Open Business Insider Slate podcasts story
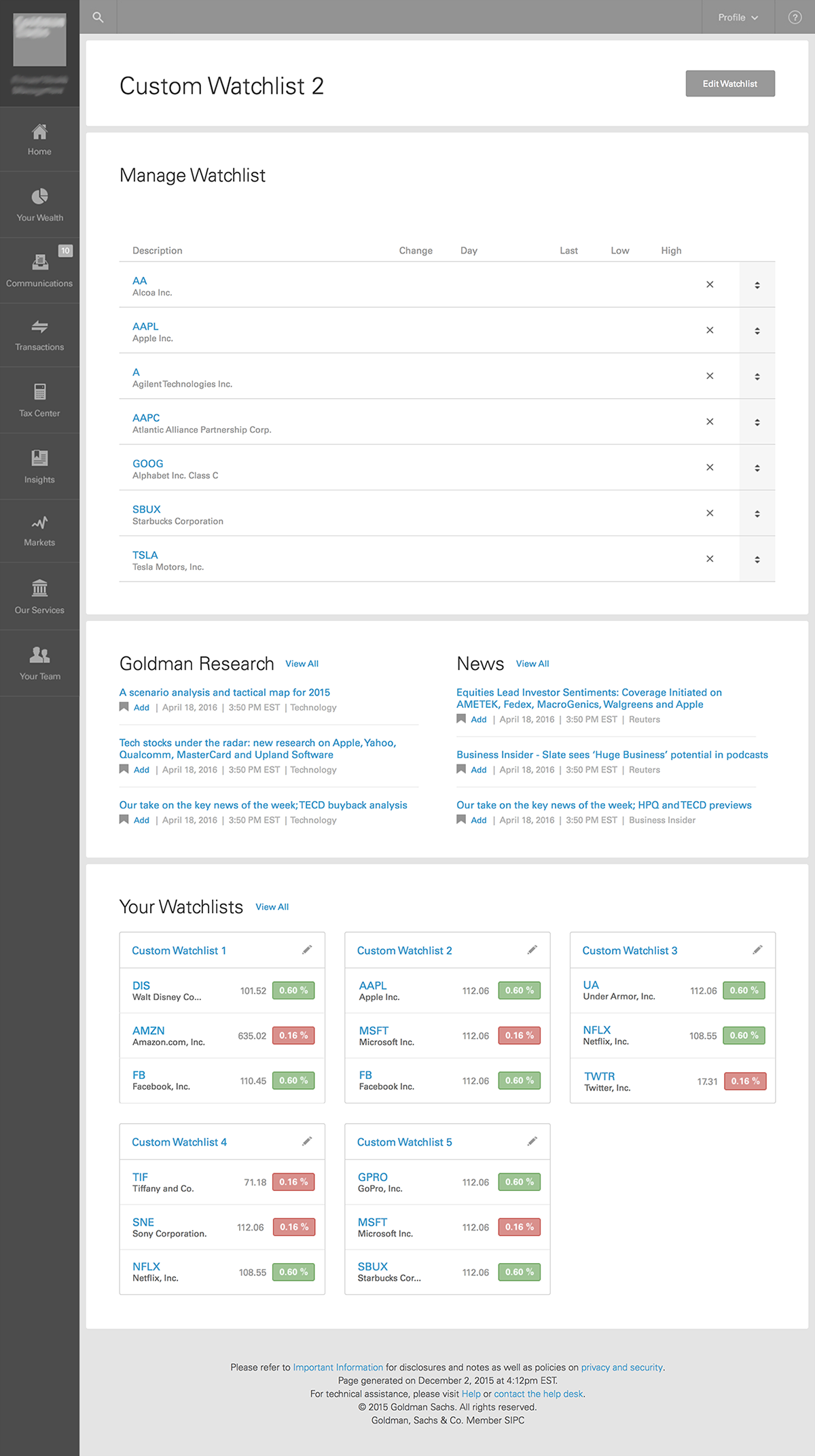815x1456 pixels. (x=612, y=755)
